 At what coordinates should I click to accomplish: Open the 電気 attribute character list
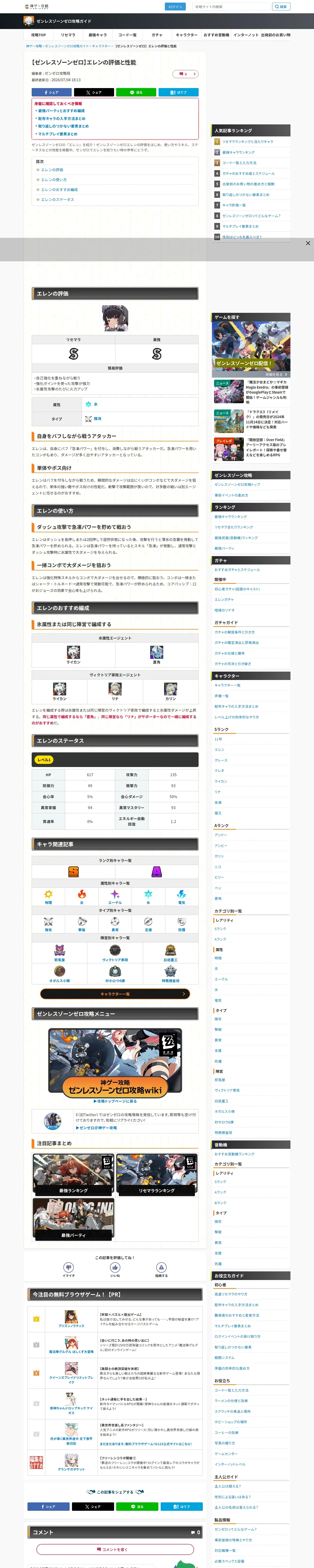pyautogui.click(x=181, y=897)
